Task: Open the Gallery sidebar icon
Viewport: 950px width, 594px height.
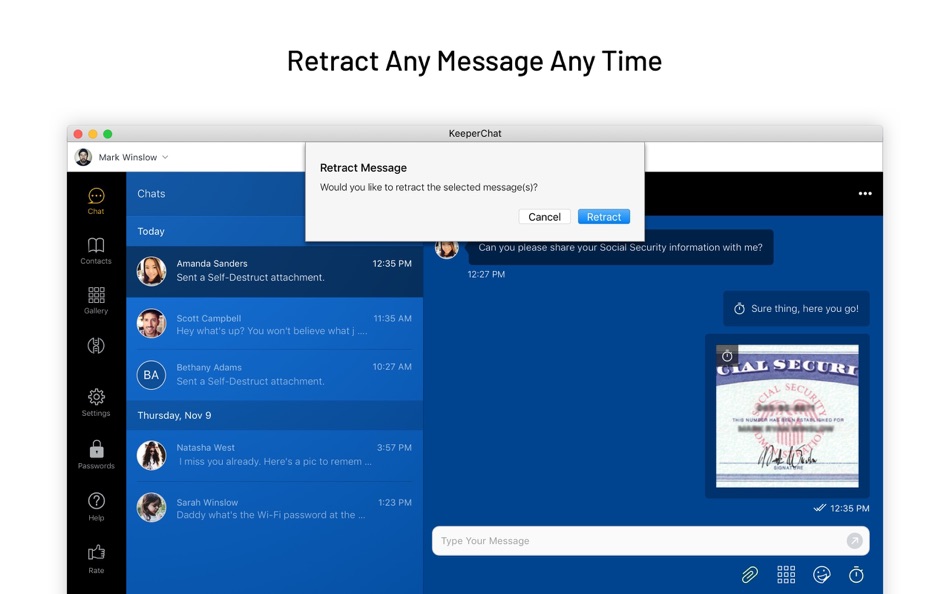Action: 96,301
